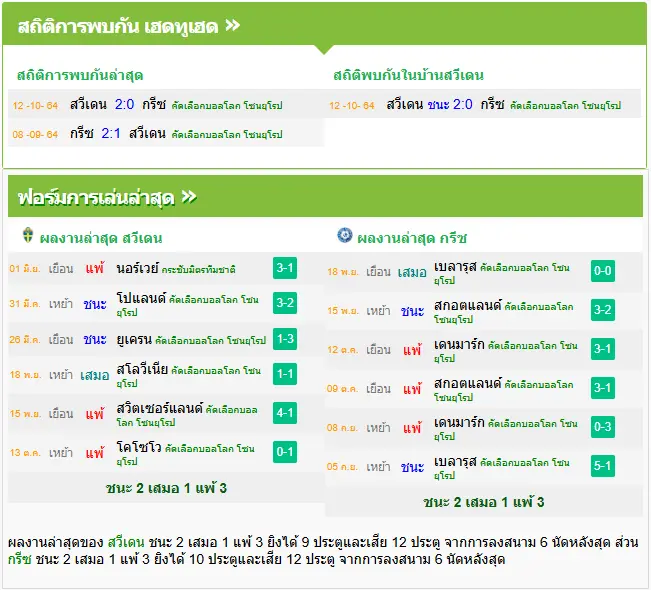The height and width of the screenshot is (590, 651).
Task: Select the 3-1 badge in 09 ต.ค. สกอตแลนด์ row
Action: pos(602,388)
